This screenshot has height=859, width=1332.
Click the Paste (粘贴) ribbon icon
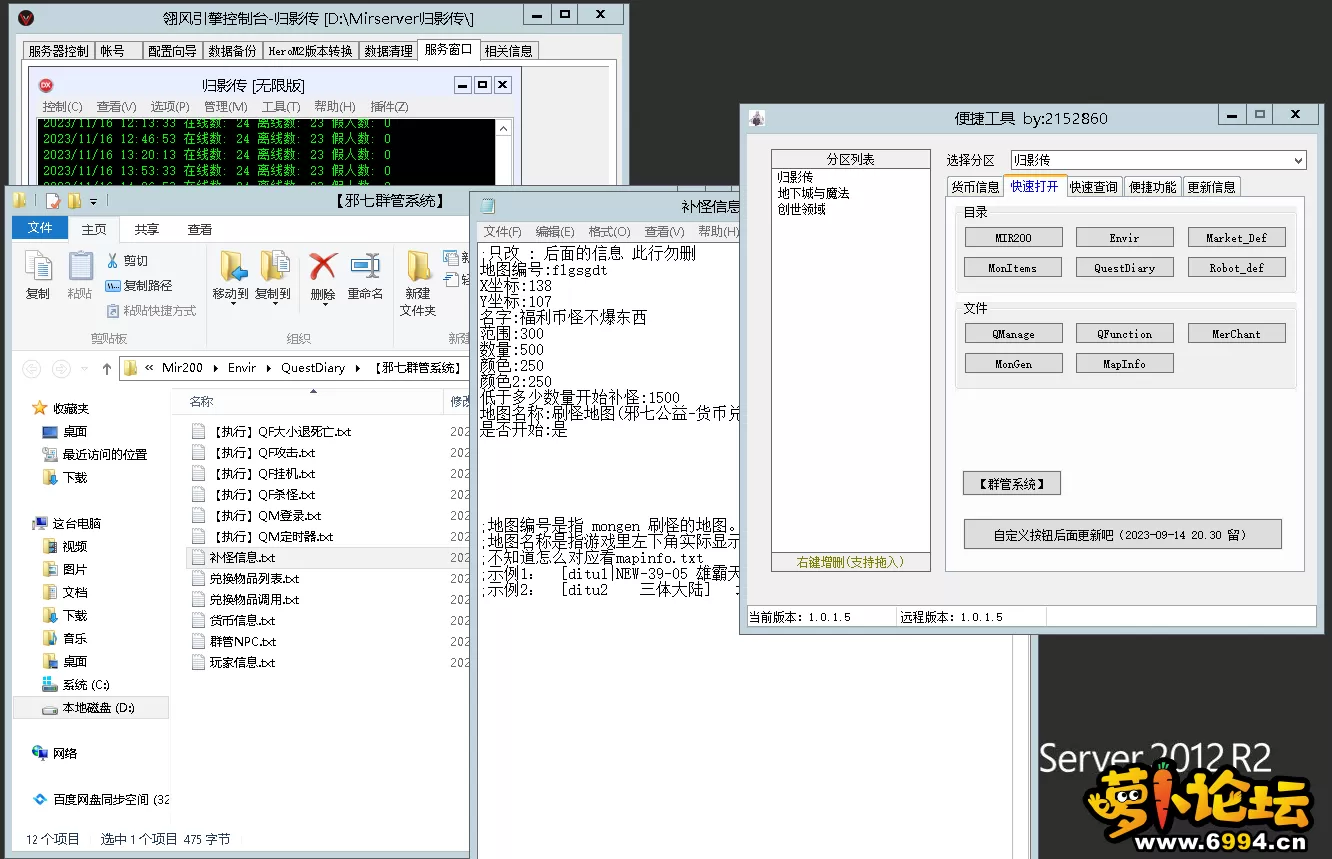click(x=80, y=275)
